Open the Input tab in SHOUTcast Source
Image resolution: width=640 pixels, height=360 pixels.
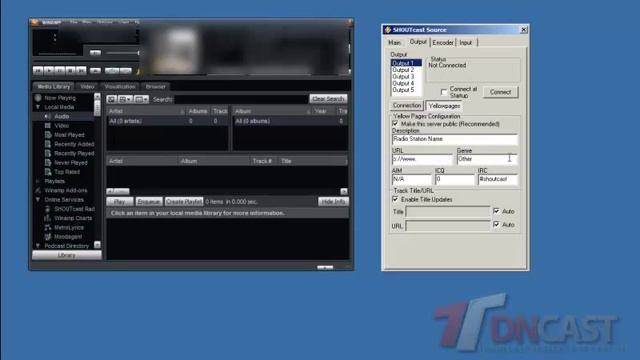coord(466,42)
